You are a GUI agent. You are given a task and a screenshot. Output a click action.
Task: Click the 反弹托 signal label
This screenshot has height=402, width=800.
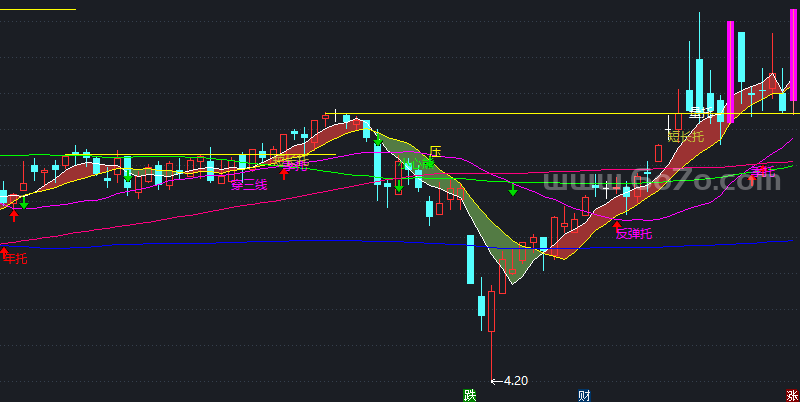click(x=634, y=235)
